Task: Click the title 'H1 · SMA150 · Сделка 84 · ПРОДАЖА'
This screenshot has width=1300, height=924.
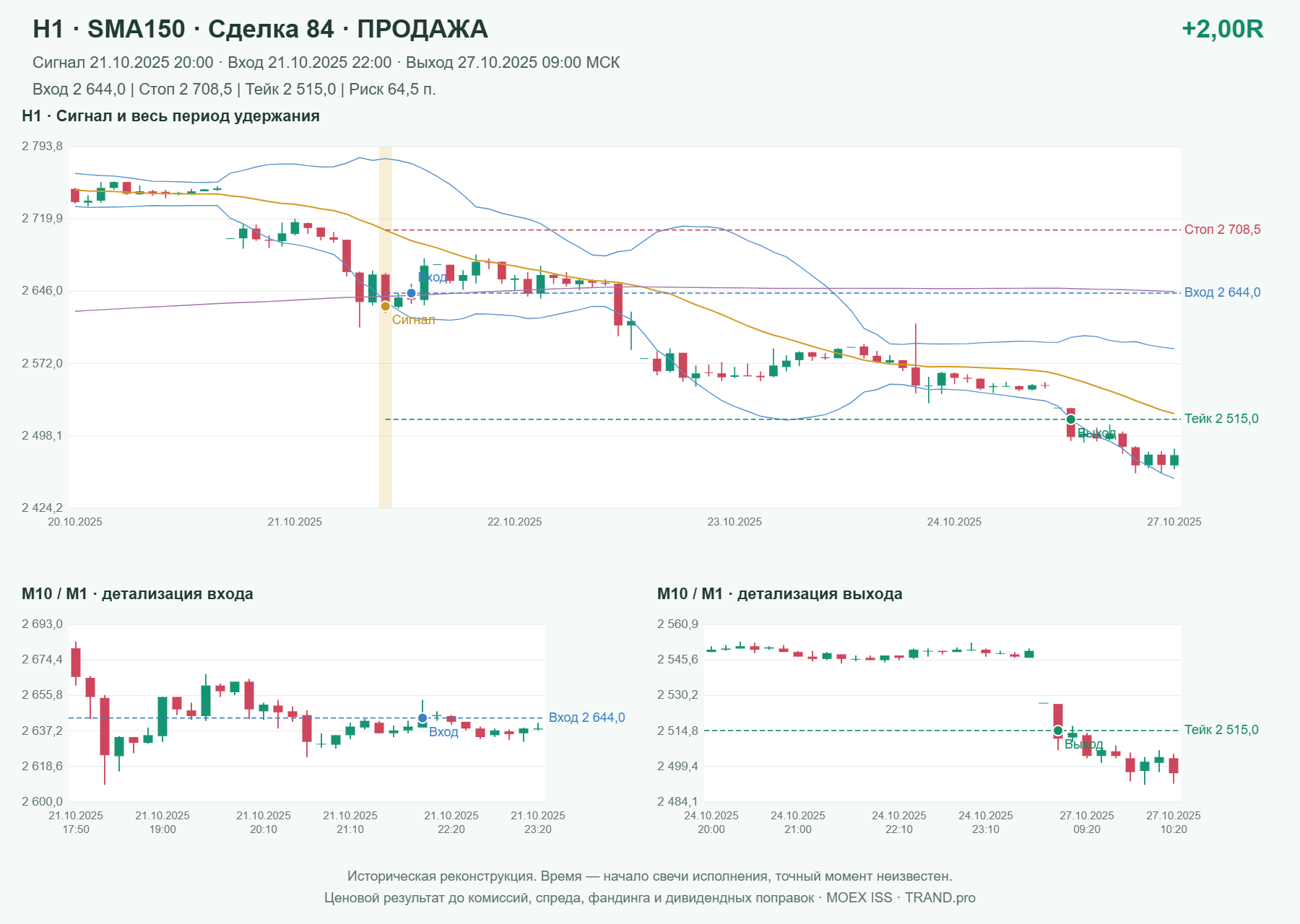Action: [260, 29]
